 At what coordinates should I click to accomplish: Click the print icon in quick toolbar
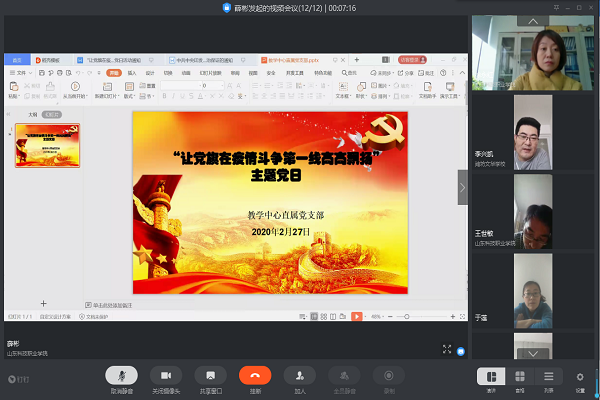(x=60, y=73)
